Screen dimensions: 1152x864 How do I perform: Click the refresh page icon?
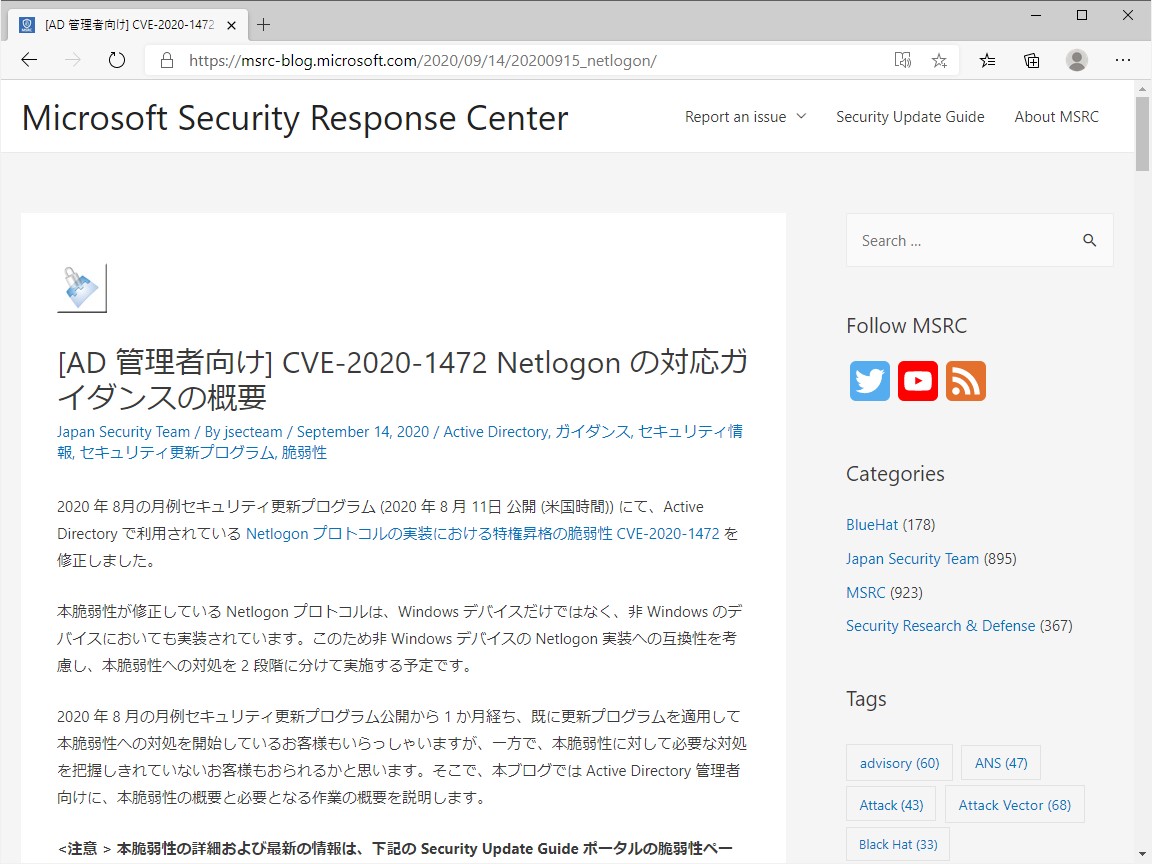(117, 60)
